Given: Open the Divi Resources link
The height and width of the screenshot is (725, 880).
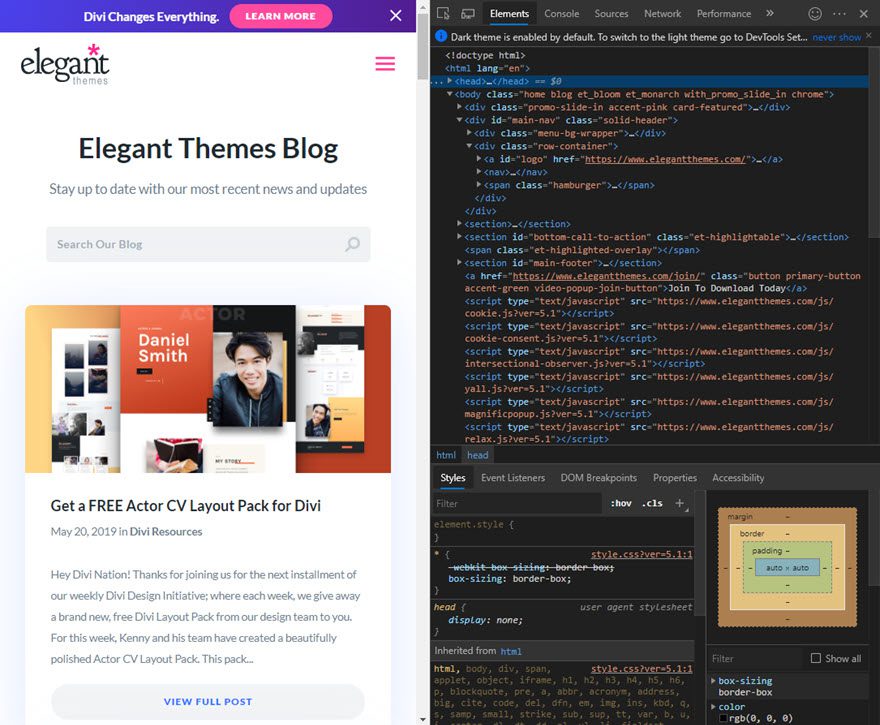Looking at the screenshot, I should coord(166,531).
